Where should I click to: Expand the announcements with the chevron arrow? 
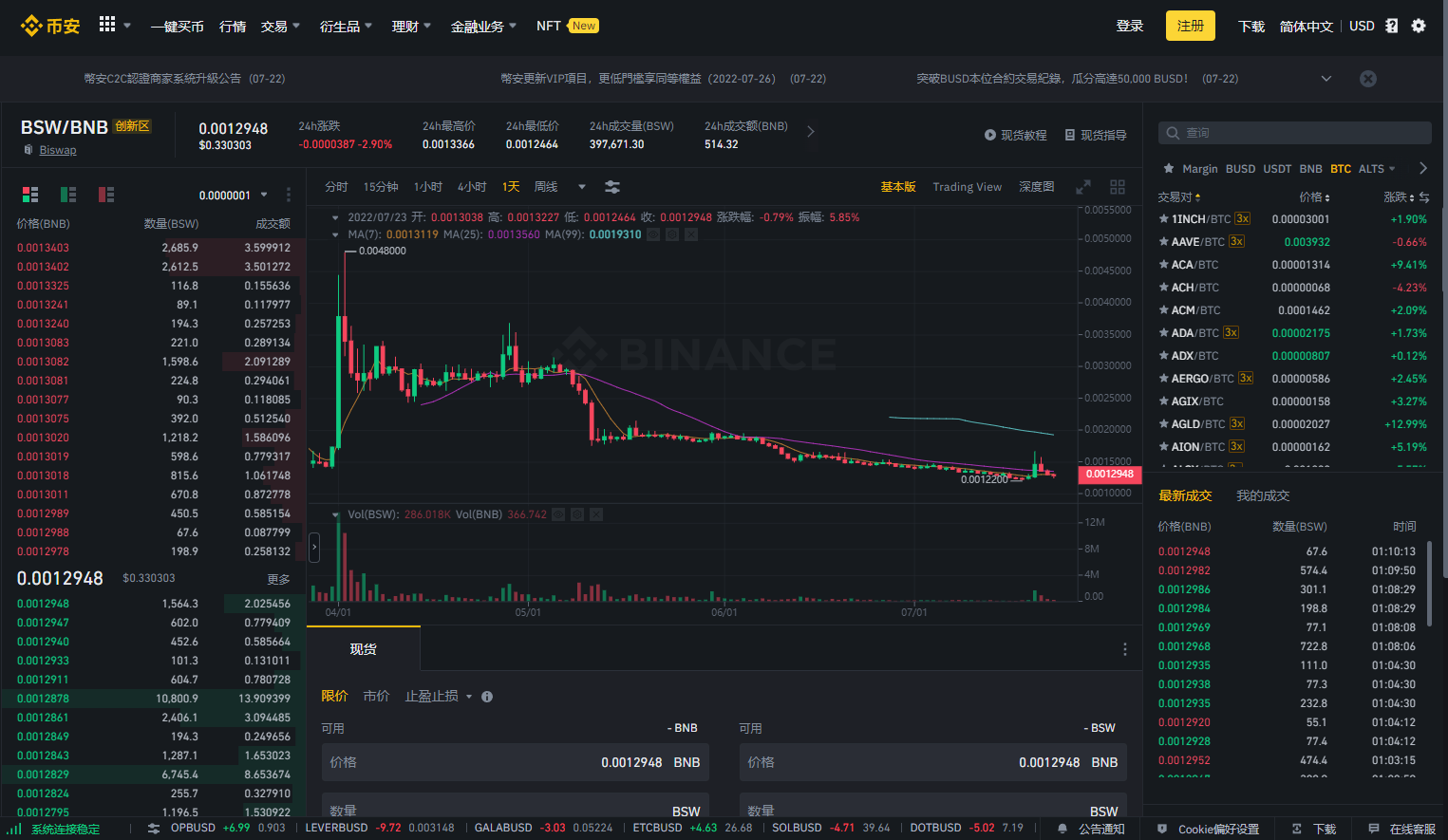click(1326, 79)
